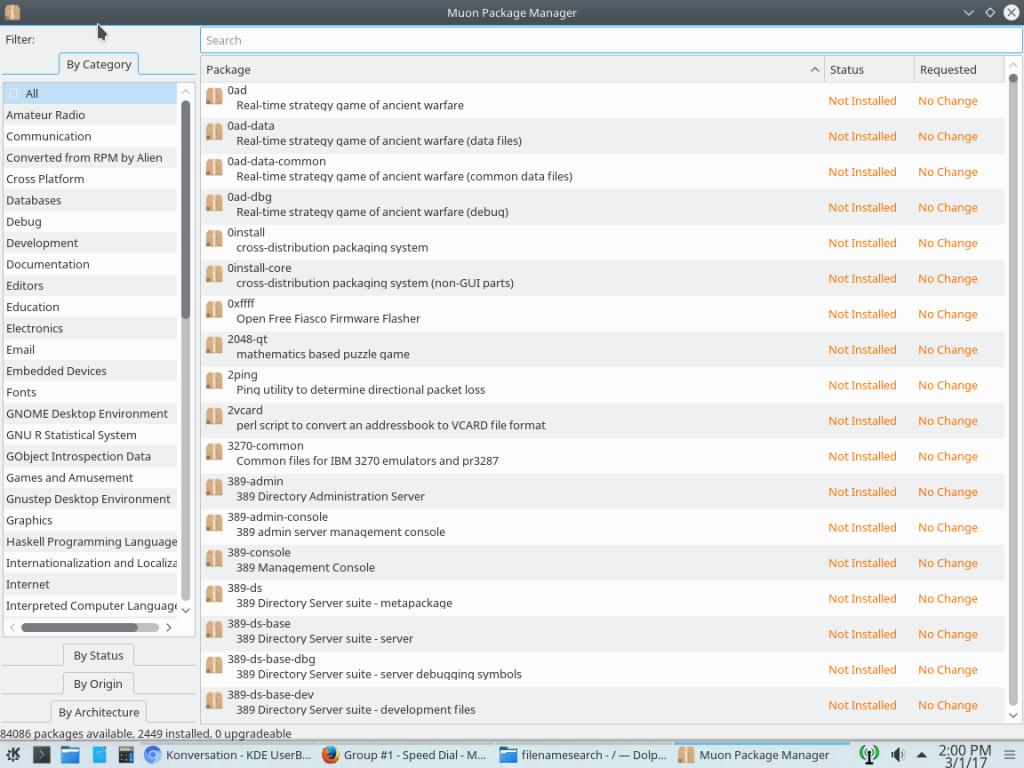Switch to the Firefox Speed Dial window
This screenshot has height=768, width=1024.
point(404,755)
